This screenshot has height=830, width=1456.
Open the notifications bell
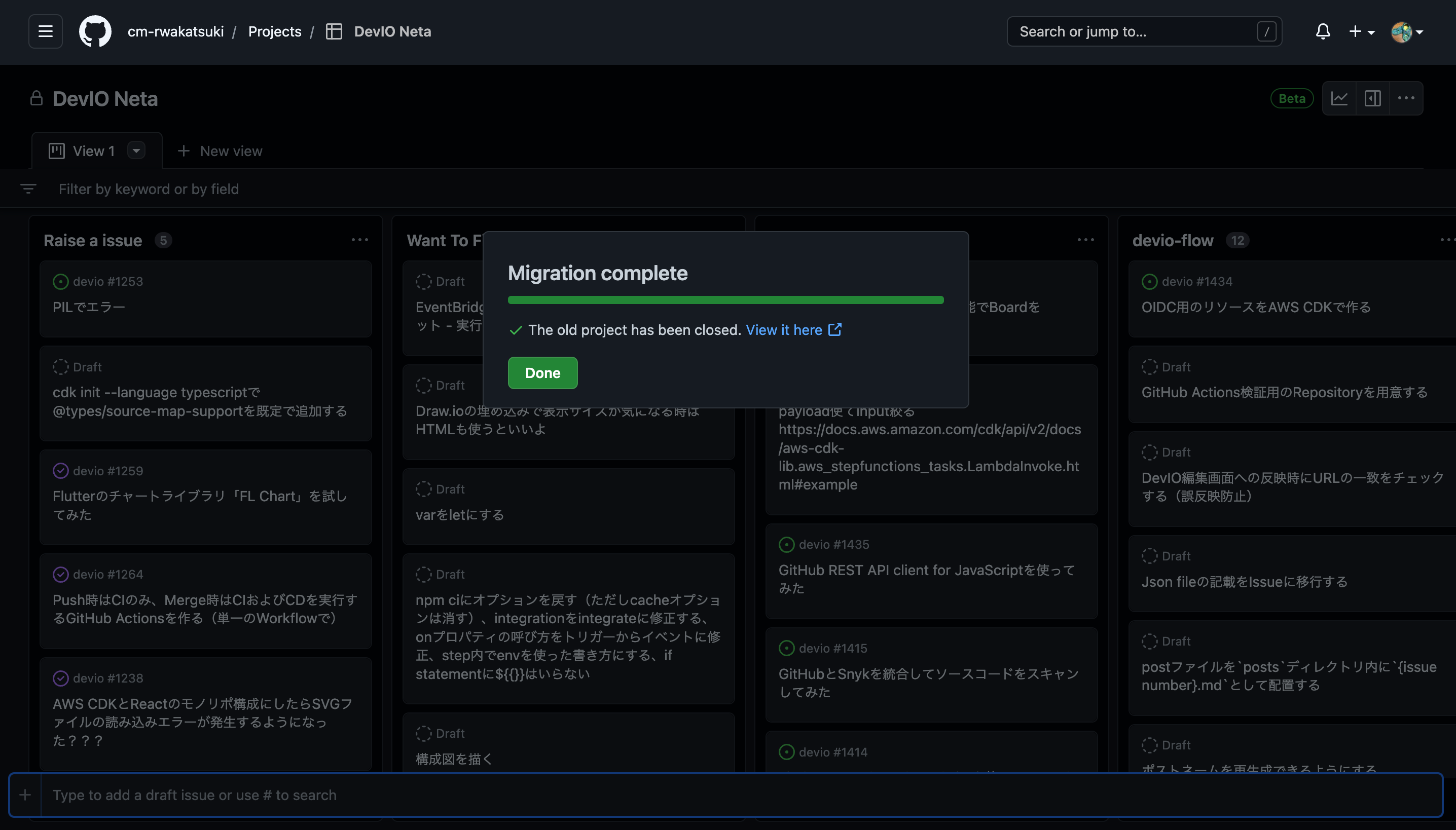(1323, 31)
